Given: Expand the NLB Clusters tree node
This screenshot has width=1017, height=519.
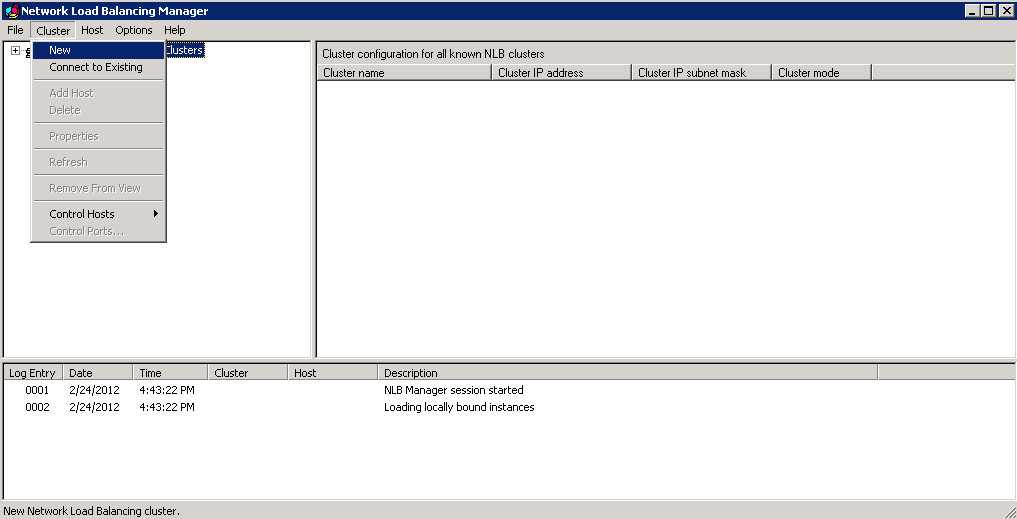Looking at the screenshot, I should [16, 51].
